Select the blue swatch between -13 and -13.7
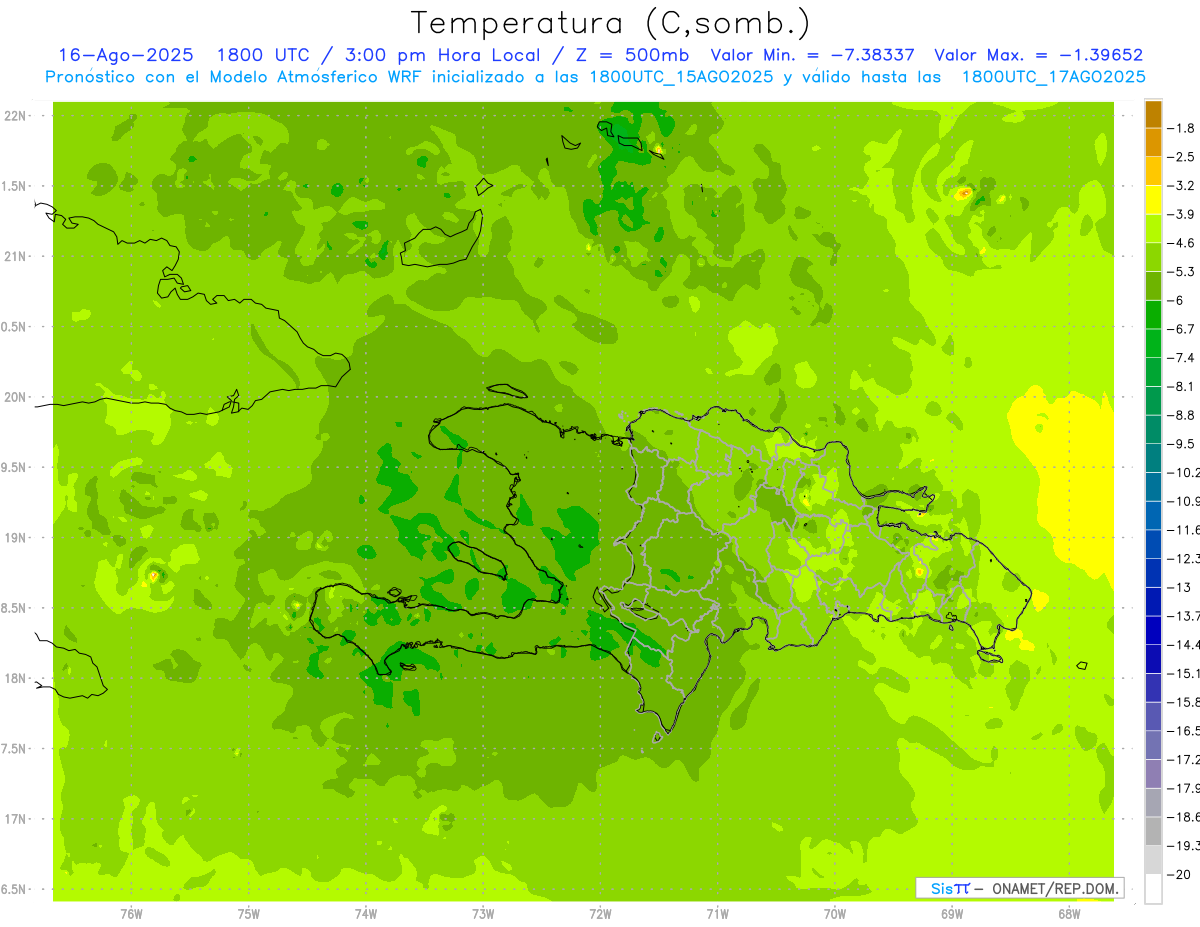This screenshot has height=927, width=1200. pos(1153,601)
